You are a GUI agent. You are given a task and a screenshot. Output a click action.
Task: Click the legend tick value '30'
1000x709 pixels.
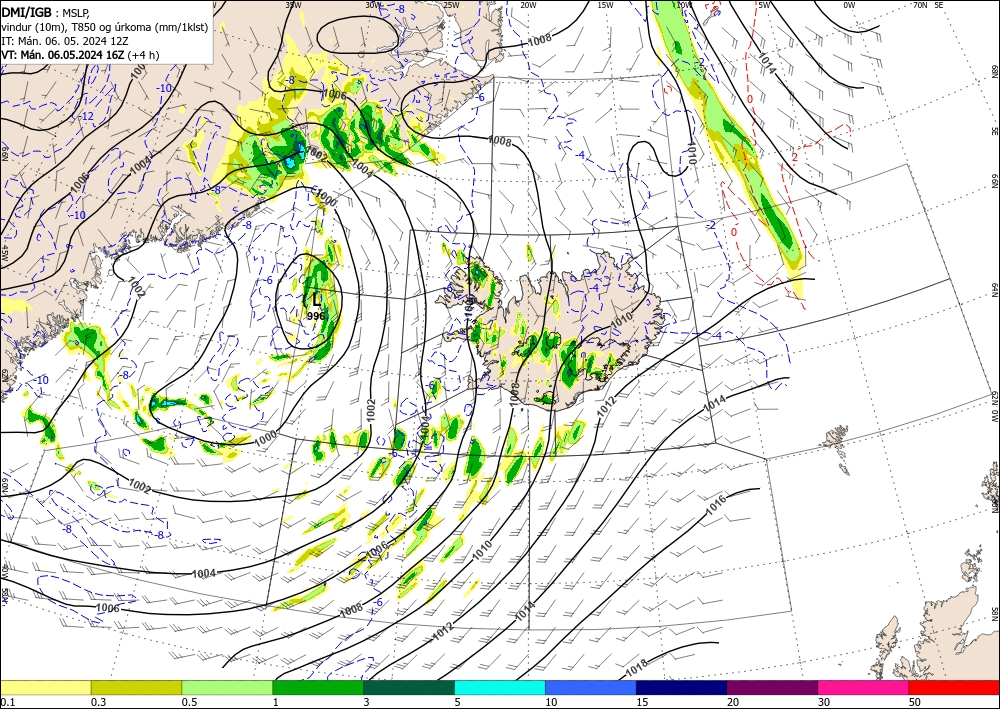point(824,702)
